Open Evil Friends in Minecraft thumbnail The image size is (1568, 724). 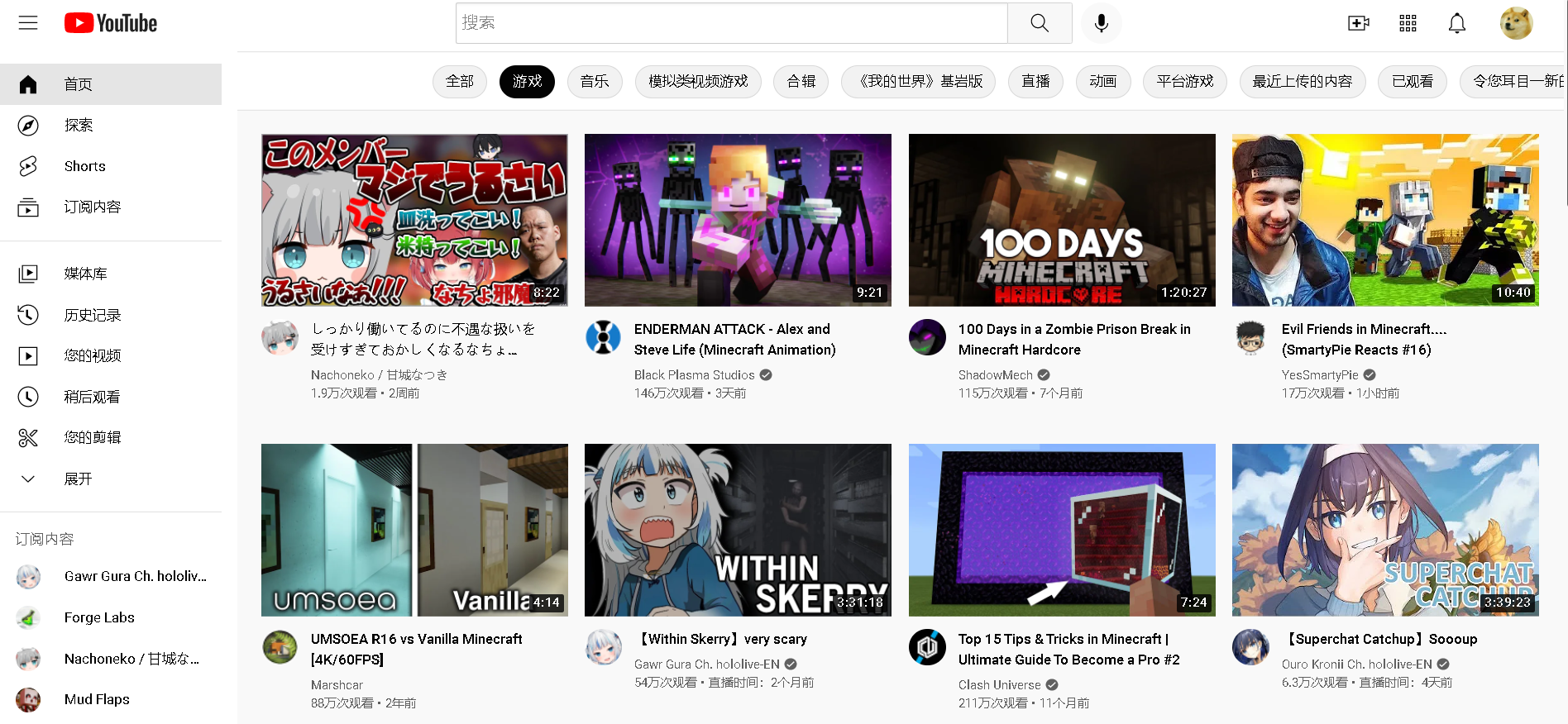click(x=1385, y=220)
